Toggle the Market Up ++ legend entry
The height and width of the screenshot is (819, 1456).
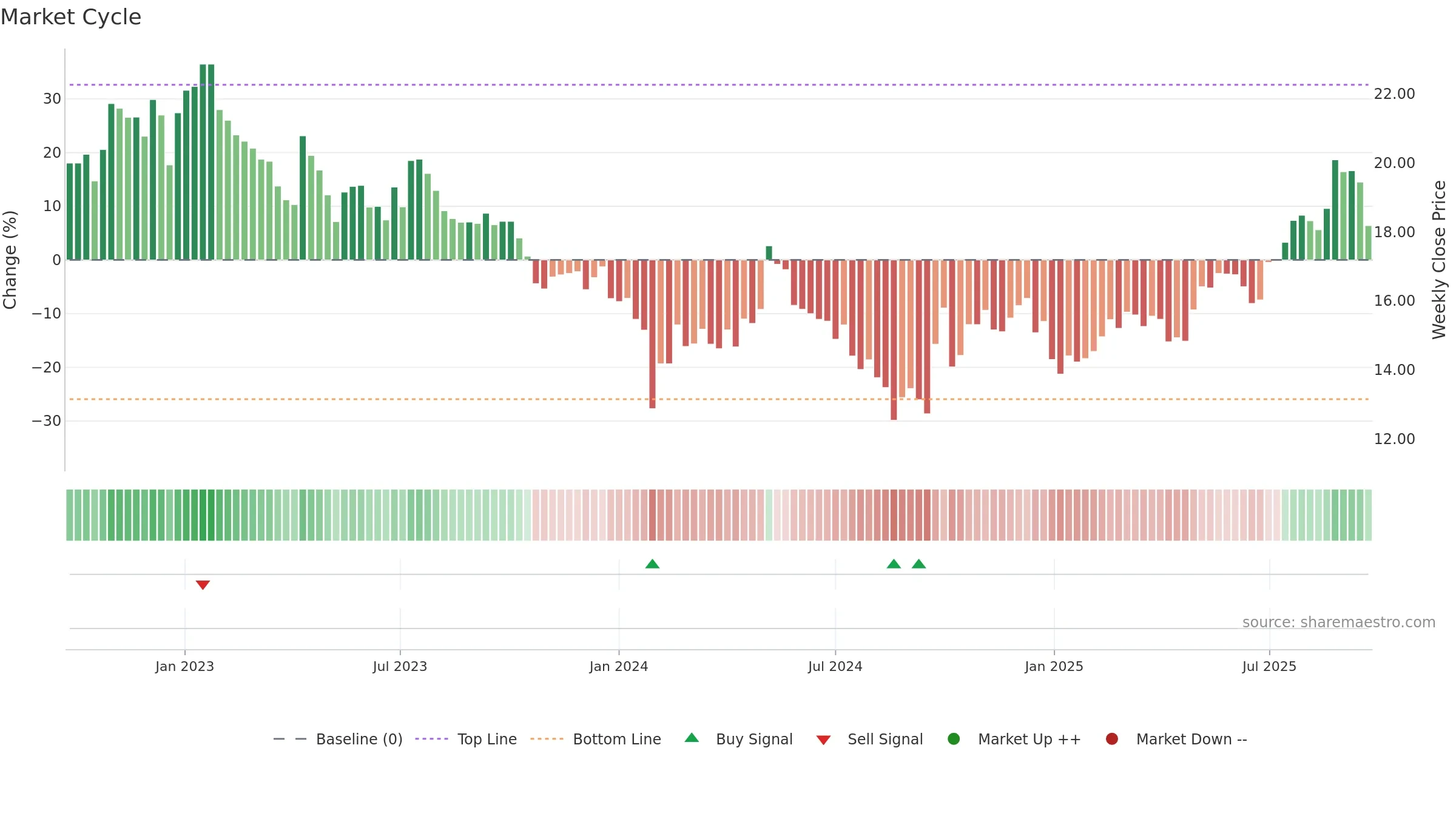pos(1014,739)
